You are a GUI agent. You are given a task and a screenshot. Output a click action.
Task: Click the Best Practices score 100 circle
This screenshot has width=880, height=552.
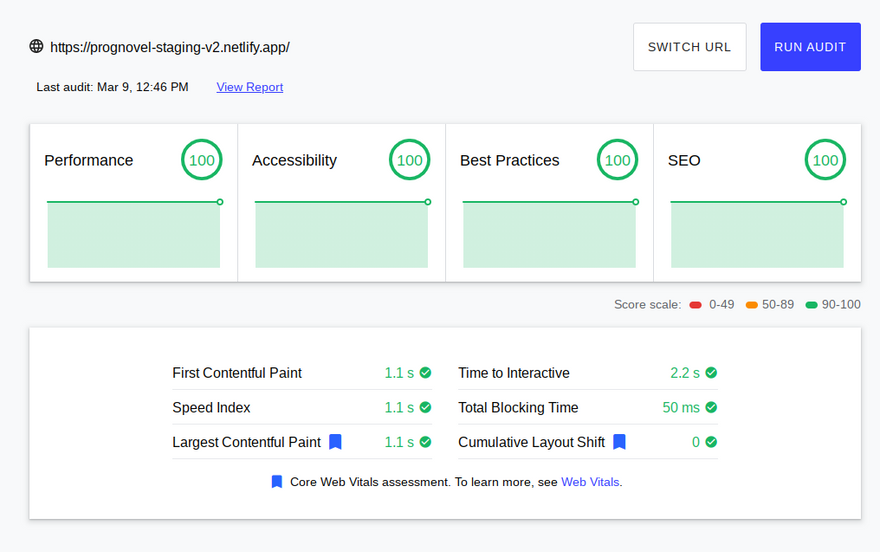point(617,160)
